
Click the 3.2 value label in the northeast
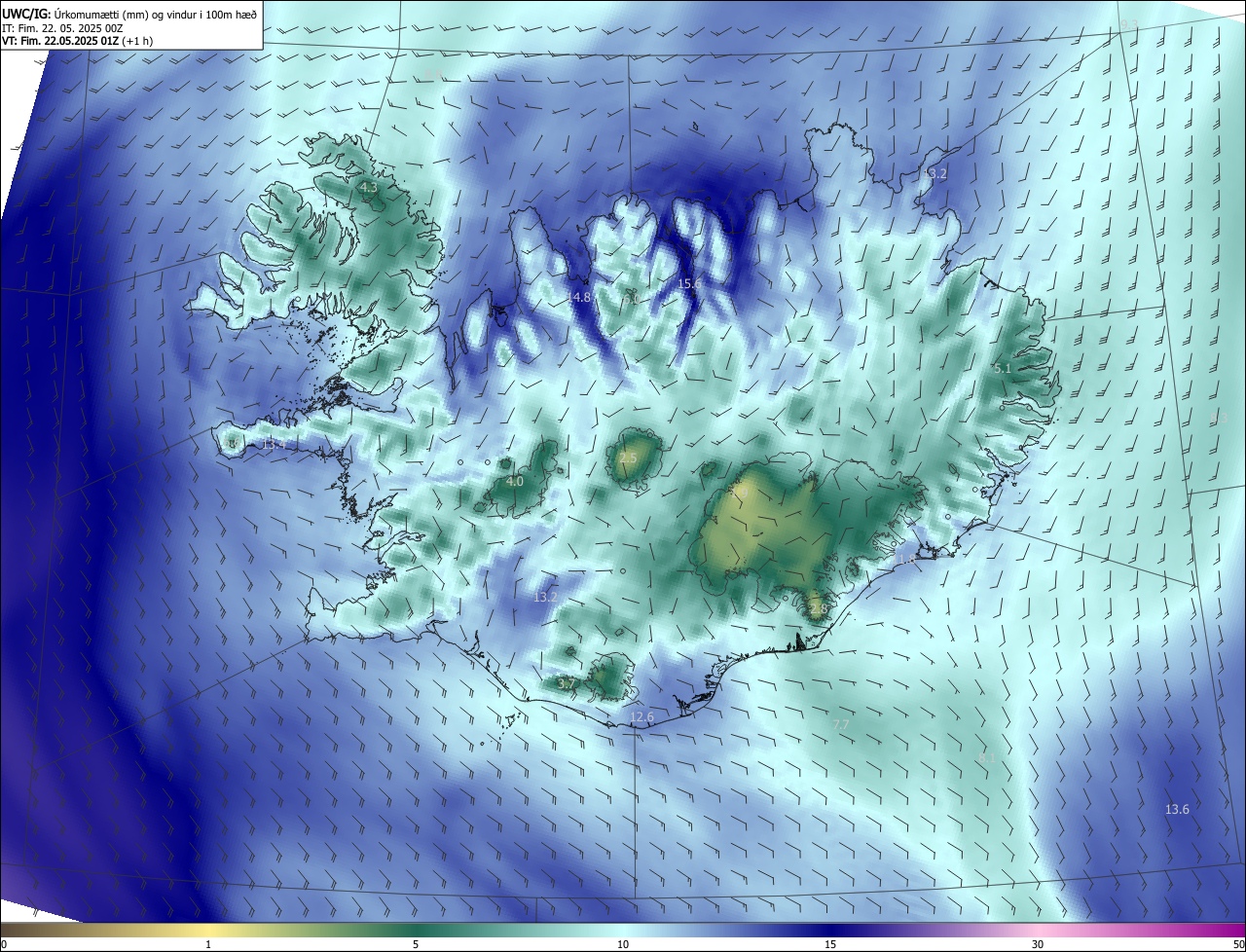pos(936,174)
